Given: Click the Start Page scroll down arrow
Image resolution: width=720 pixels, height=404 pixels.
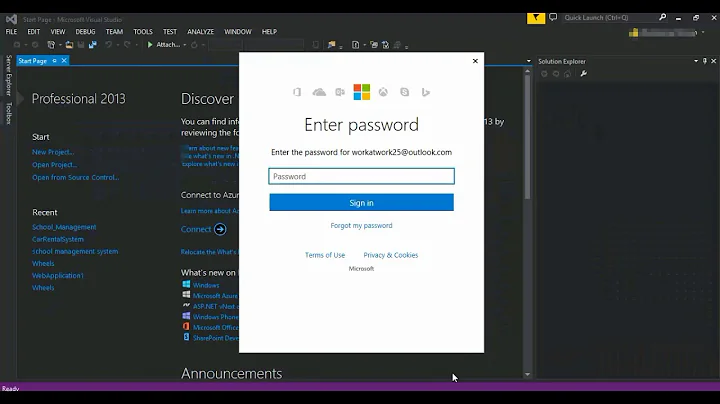Looking at the screenshot, I should coord(527,374).
